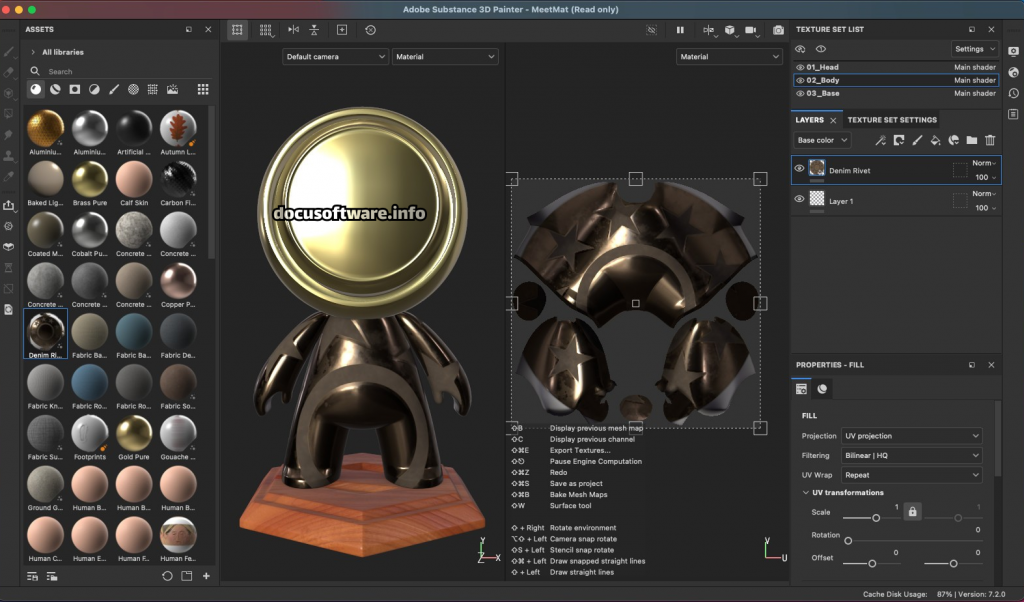Open Display settings icon on right sidebar
The height and width of the screenshot is (602, 1024).
1013,52
